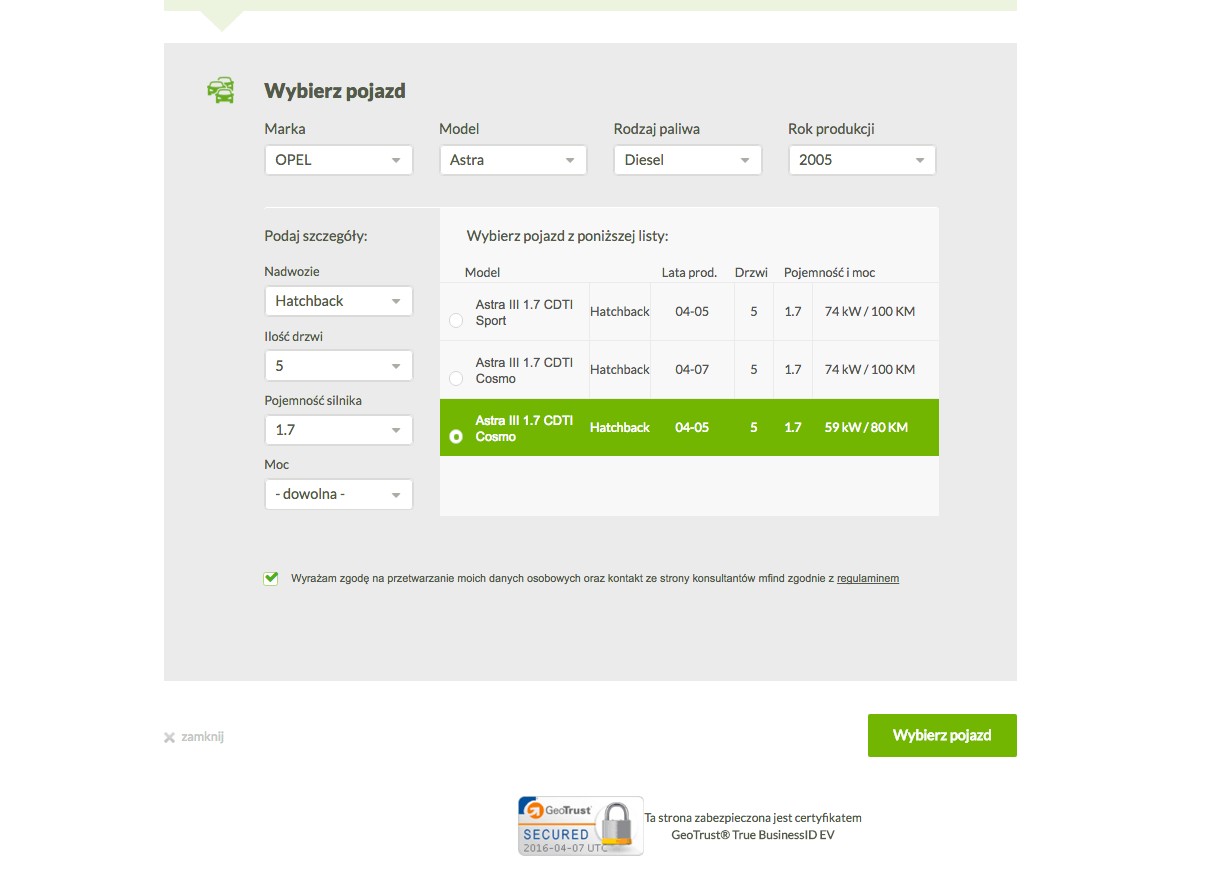Open the regulaminem link
The image size is (1210, 871).
[867, 578]
